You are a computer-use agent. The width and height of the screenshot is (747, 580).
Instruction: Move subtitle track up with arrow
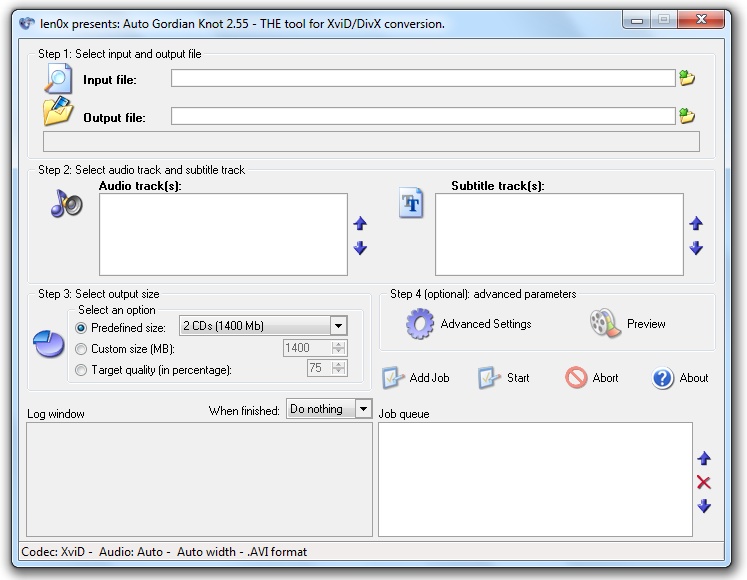[x=696, y=223]
